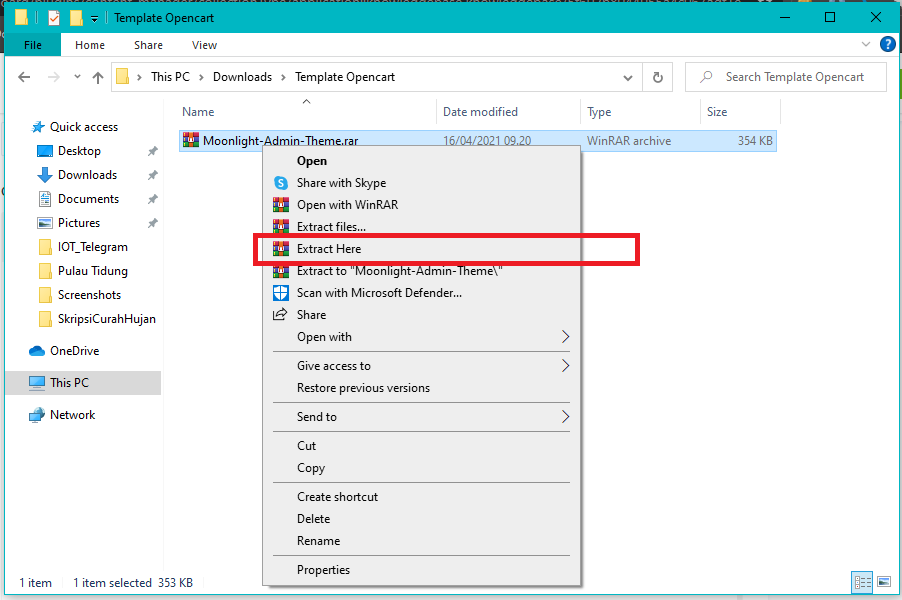Open the address bar history dropdown

tap(627, 77)
